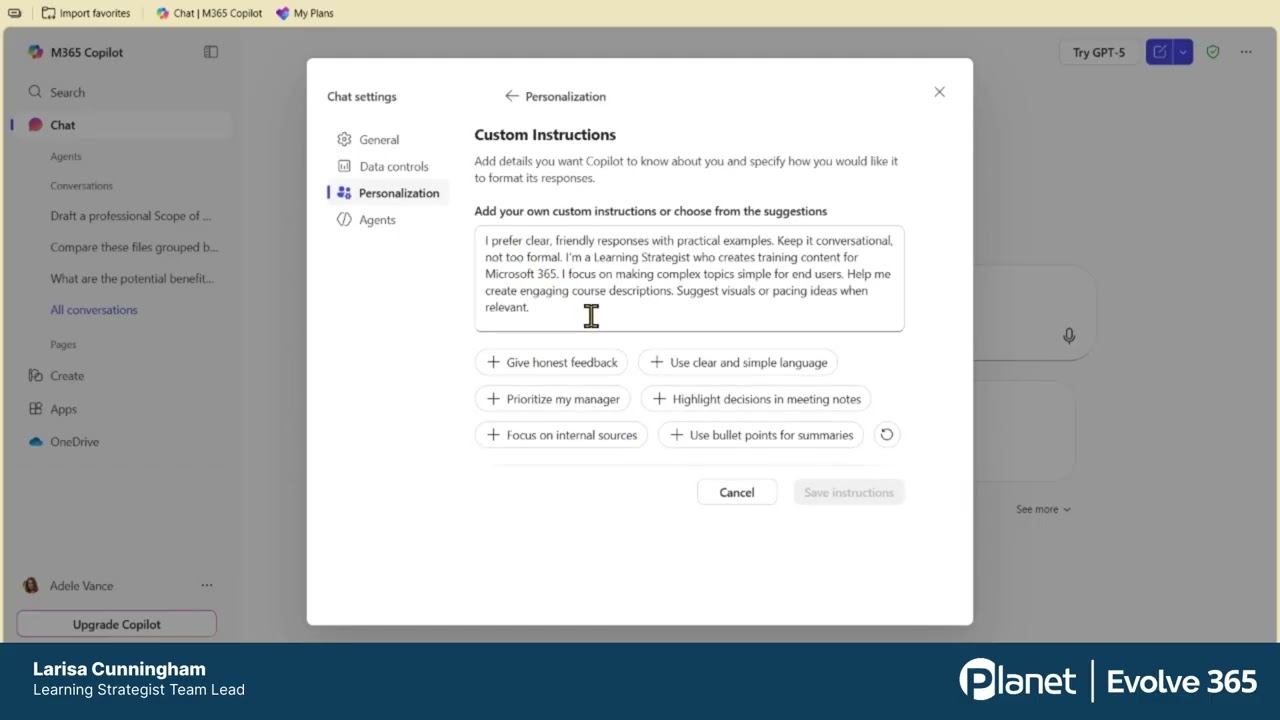This screenshot has height=720, width=1280.
Task: Click the Upgrade Copilot button
Action: (x=116, y=624)
